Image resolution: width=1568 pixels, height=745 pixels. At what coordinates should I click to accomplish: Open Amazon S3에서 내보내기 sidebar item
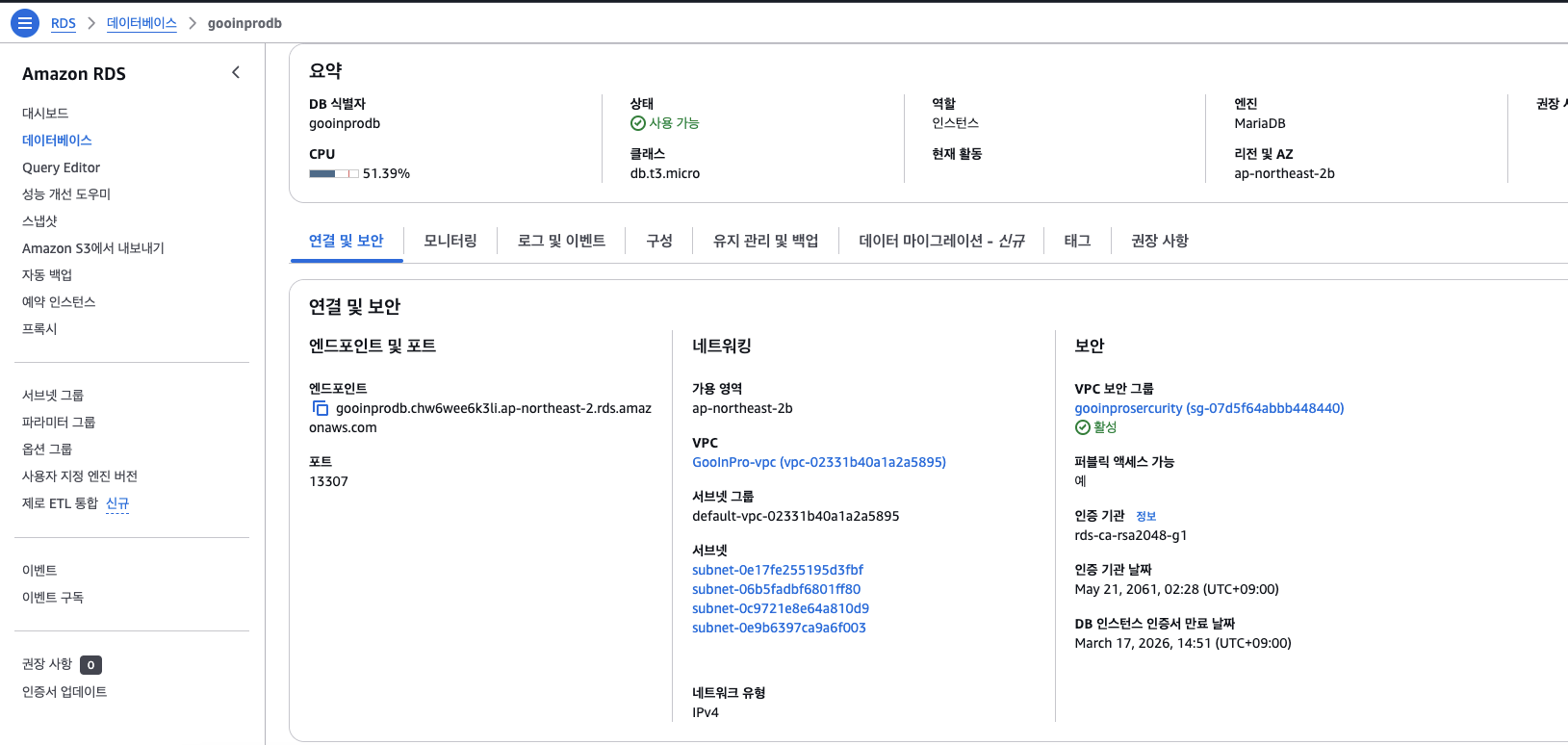(x=93, y=248)
